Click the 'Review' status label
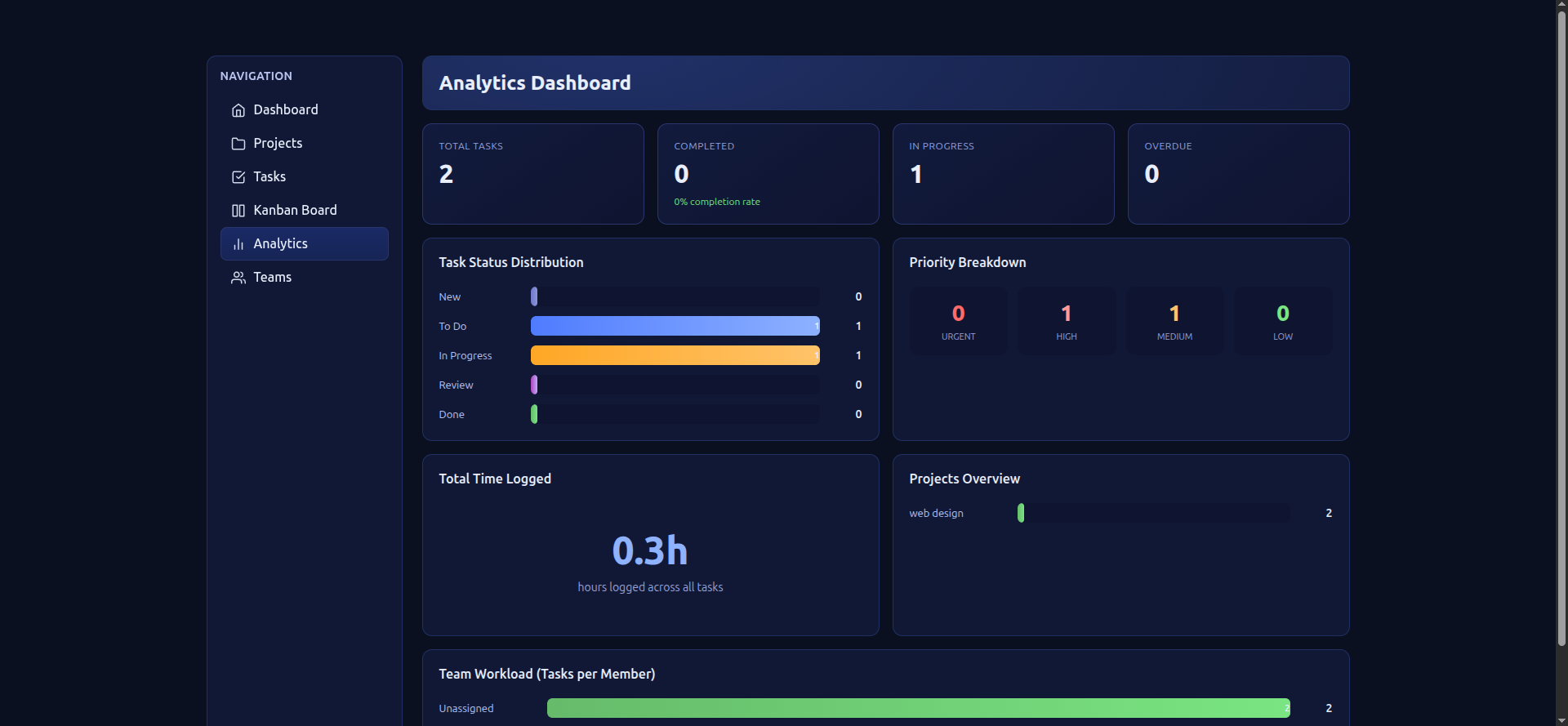Viewport: 1568px width, 726px height. coord(456,385)
